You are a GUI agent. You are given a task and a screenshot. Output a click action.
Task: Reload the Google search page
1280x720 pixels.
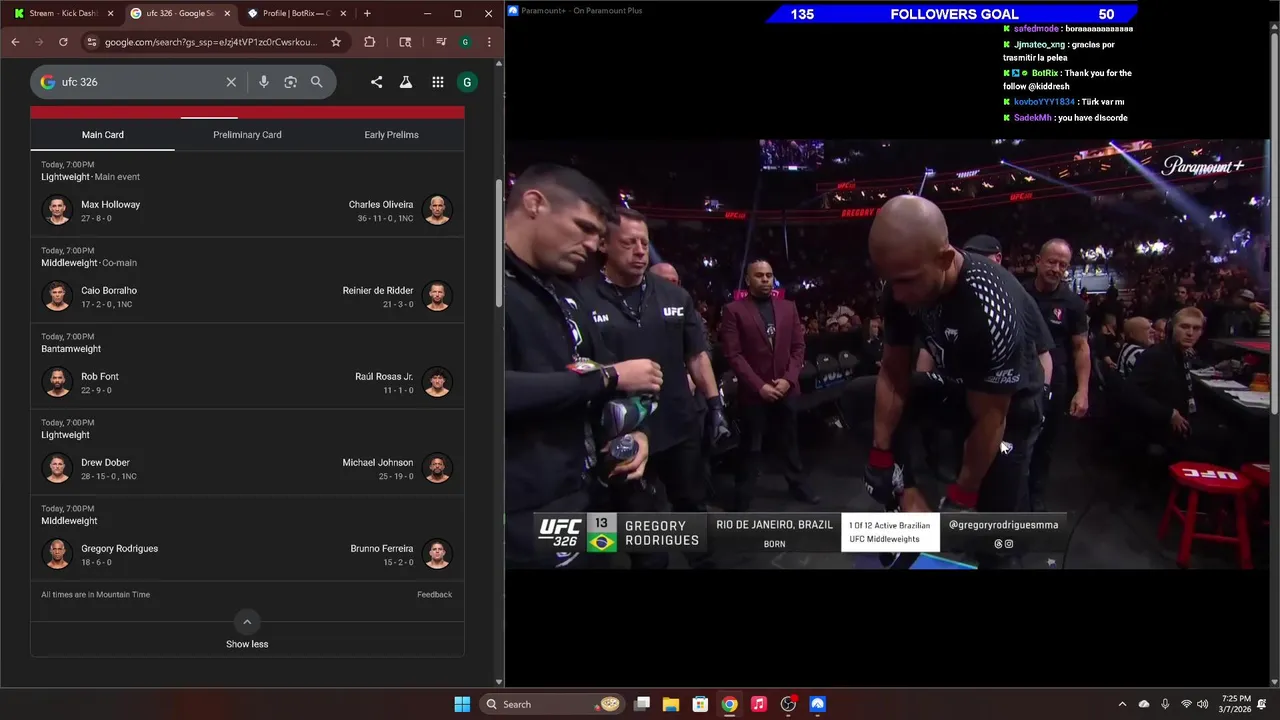[x=63, y=42]
